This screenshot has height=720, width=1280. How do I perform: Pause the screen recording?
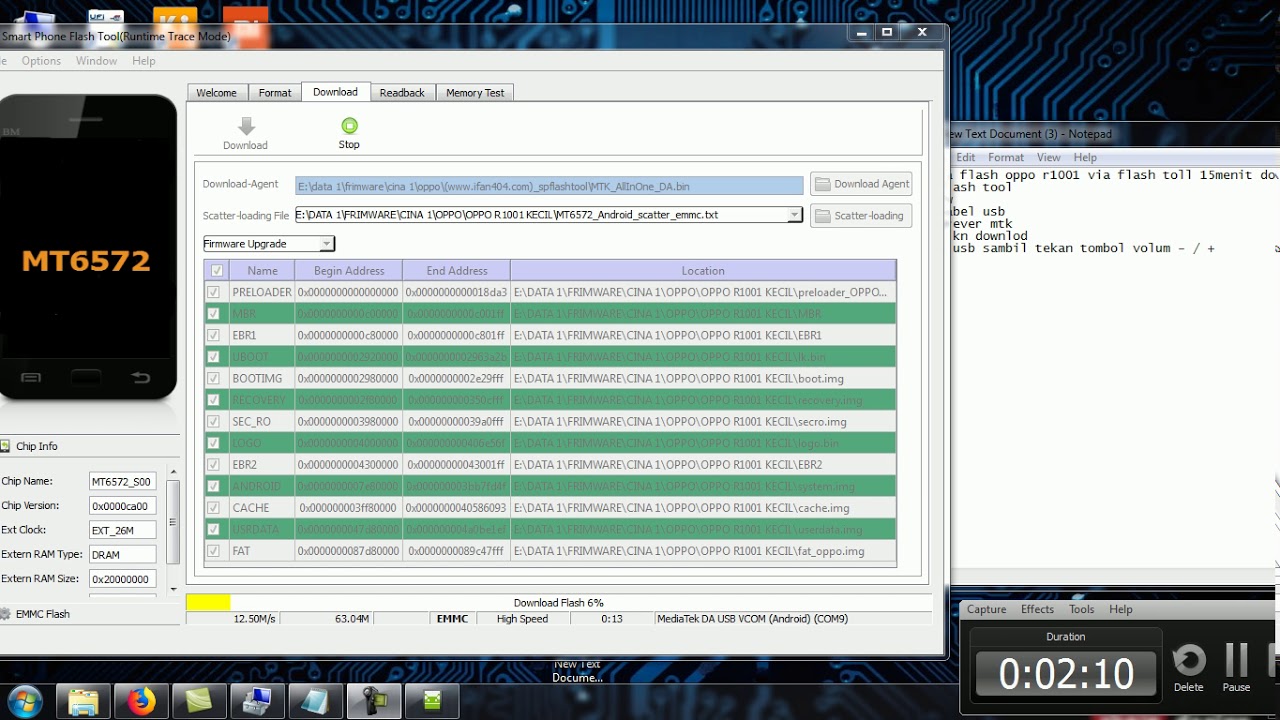(x=1237, y=660)
